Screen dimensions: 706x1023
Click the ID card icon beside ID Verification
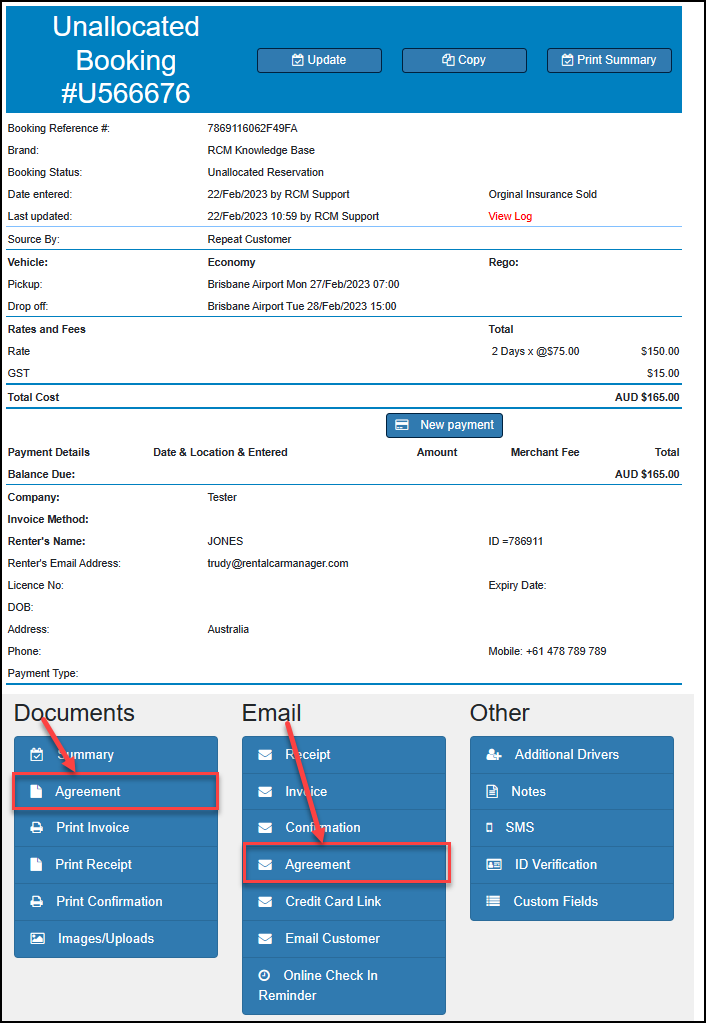tap(493, 865)
